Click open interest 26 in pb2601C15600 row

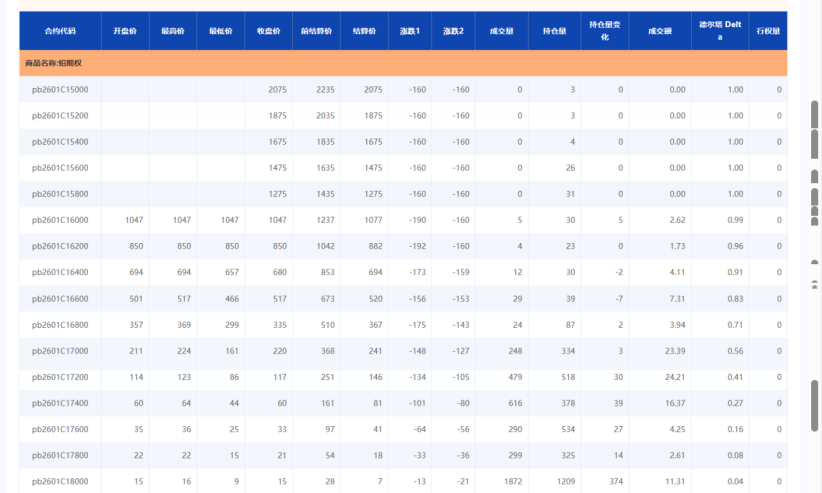570,168
